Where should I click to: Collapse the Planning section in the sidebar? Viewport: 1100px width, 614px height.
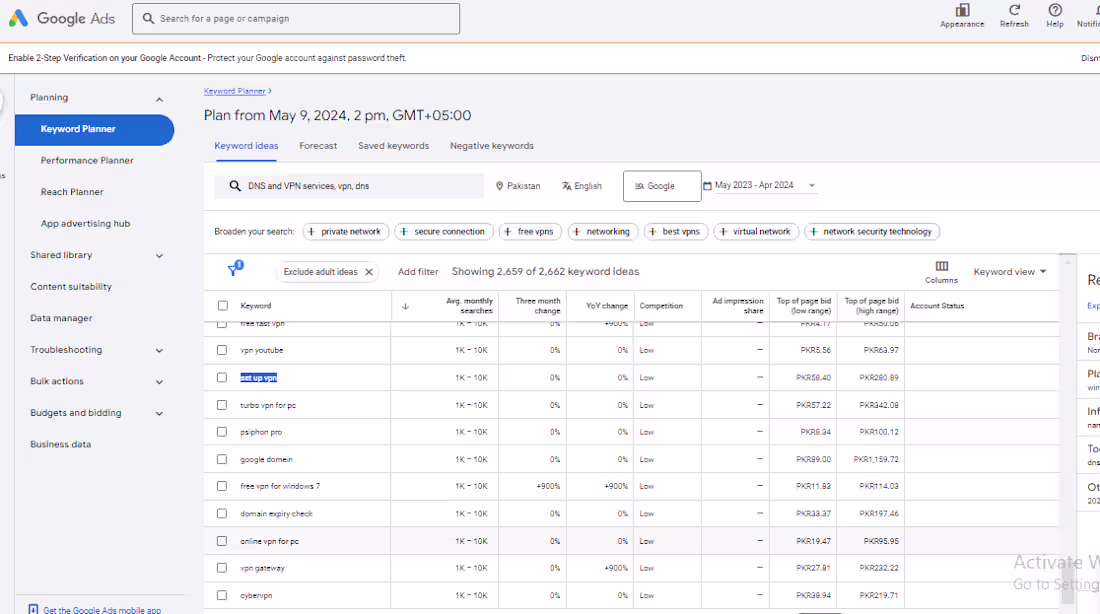tap(158, 97)
